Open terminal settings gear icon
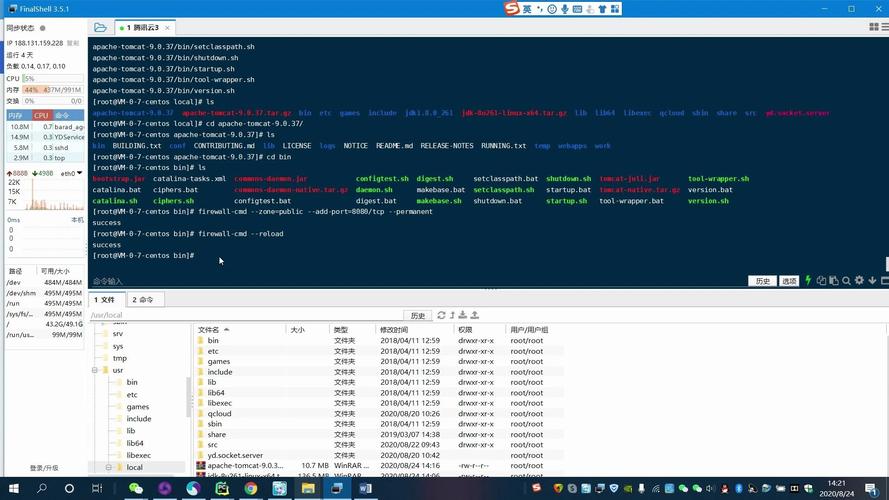The image size is (889, 500). click(x=859, y=281)
